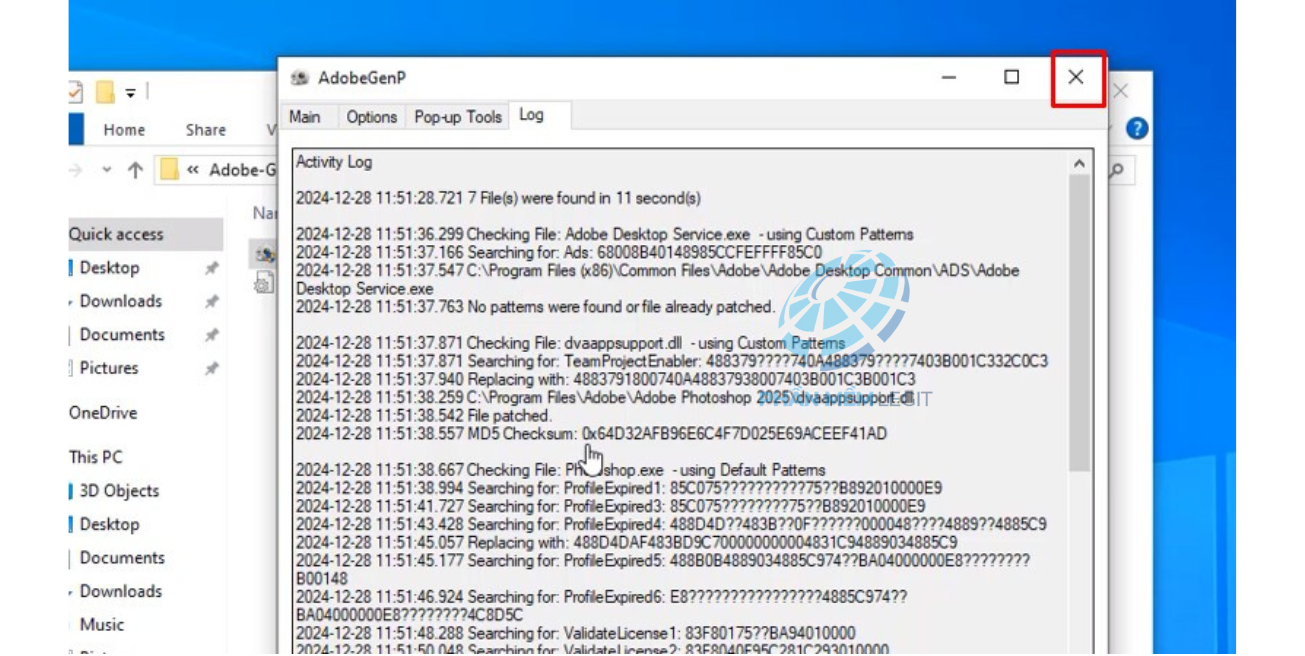Close the File Explorer window behind
Image resolution: width=1305 pixels, height=656 pixels.
coord(1121,92)
